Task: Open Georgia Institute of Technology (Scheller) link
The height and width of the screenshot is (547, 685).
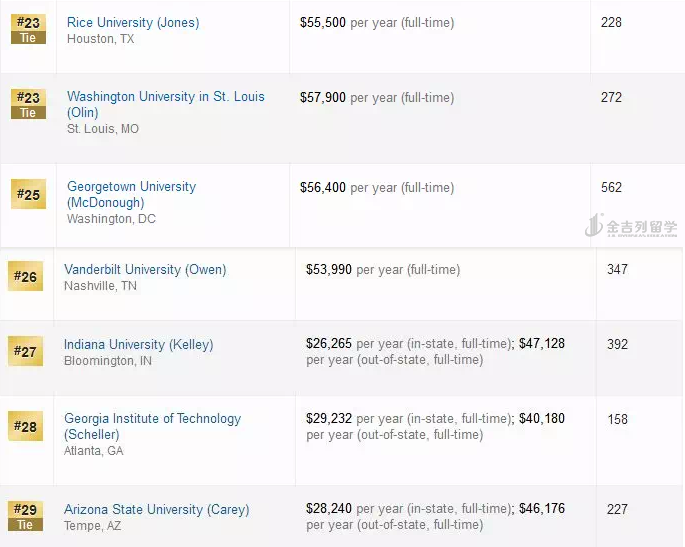Action: (152, 419)
